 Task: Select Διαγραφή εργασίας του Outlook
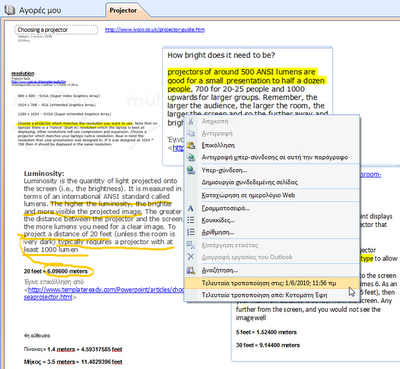click(x=271, y=257)
